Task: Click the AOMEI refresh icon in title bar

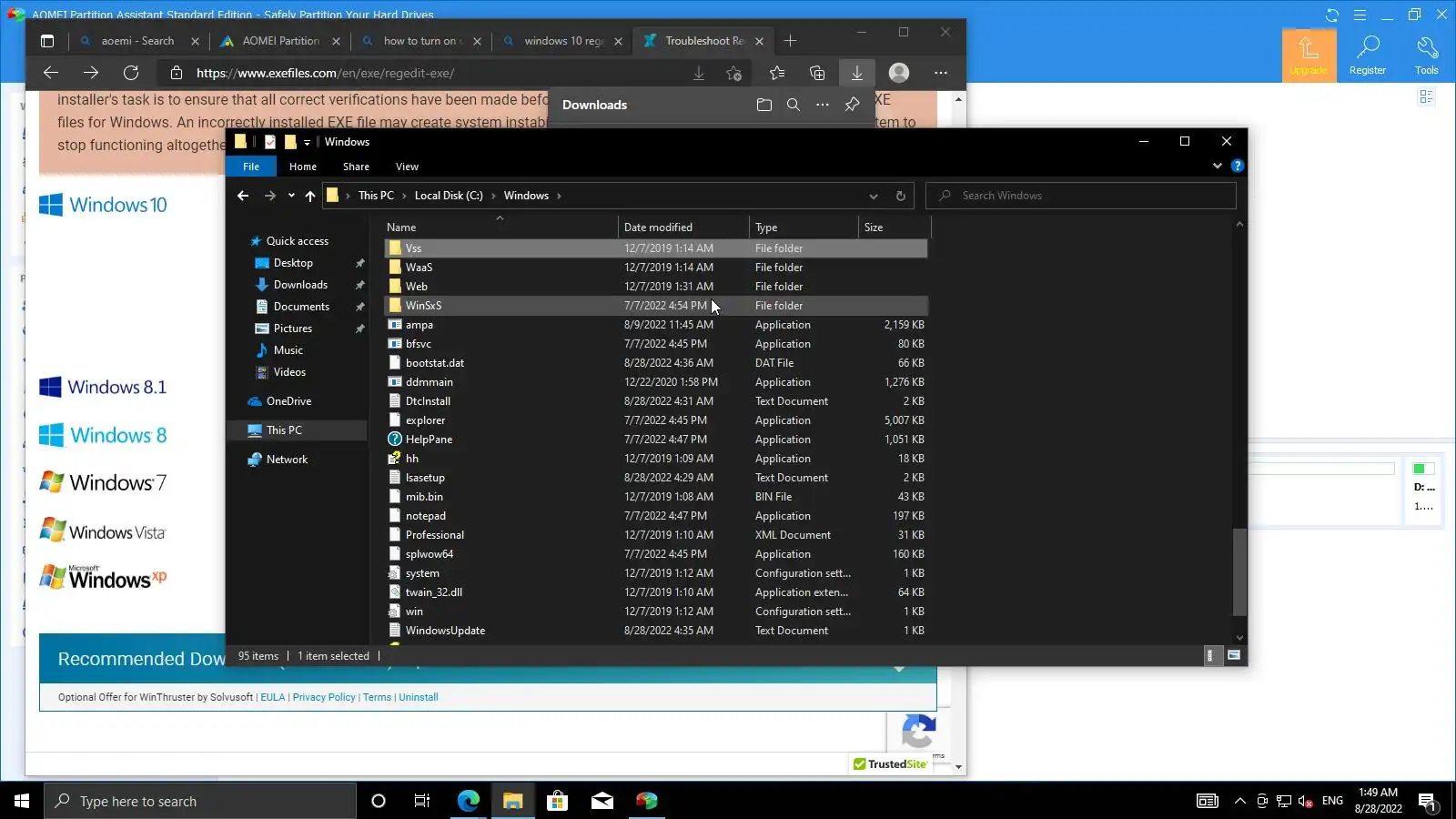Action: pyautogui.click(x=1332, y=15)
